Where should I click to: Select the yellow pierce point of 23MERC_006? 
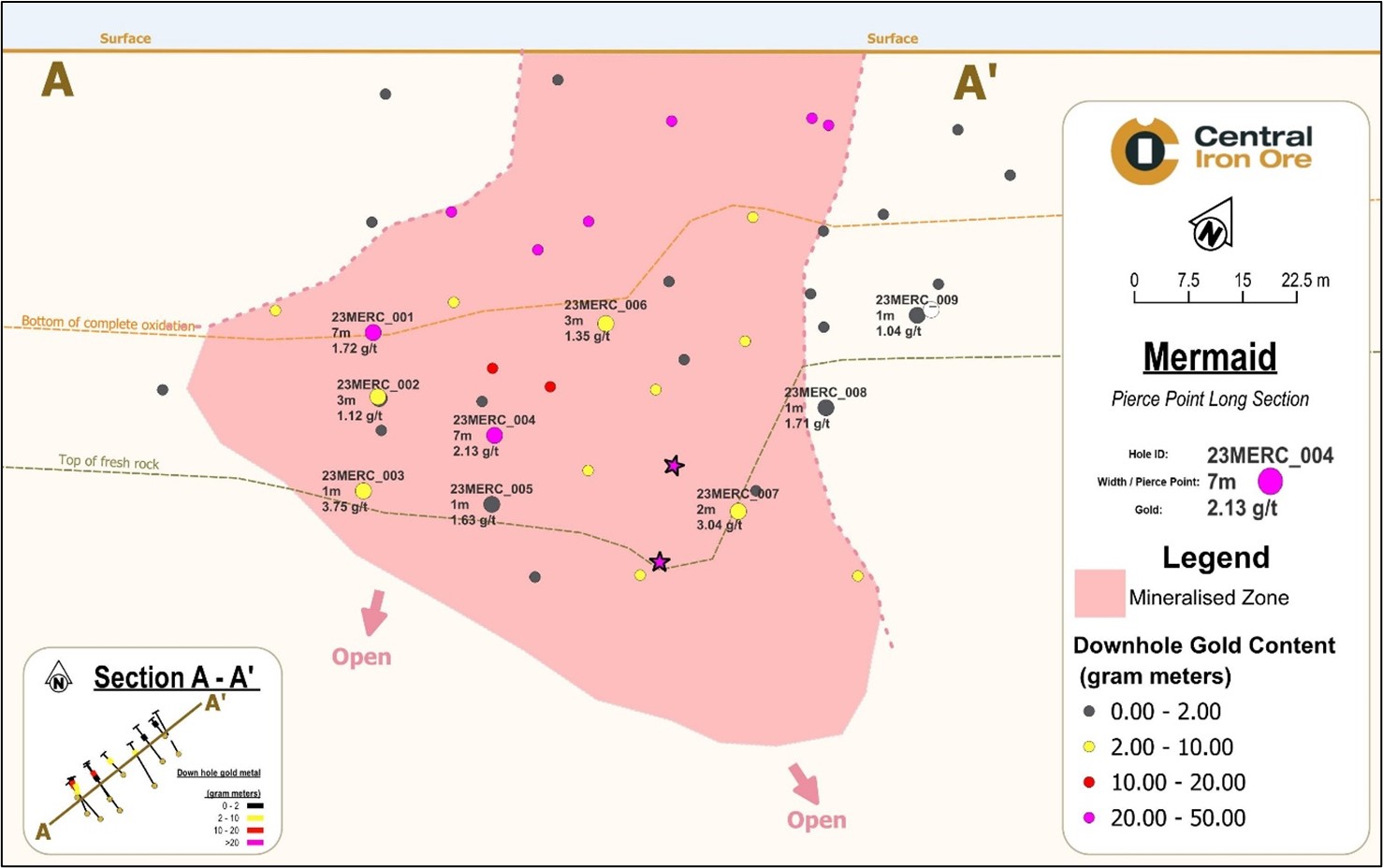pyautogui.click(x=605, y=322)
